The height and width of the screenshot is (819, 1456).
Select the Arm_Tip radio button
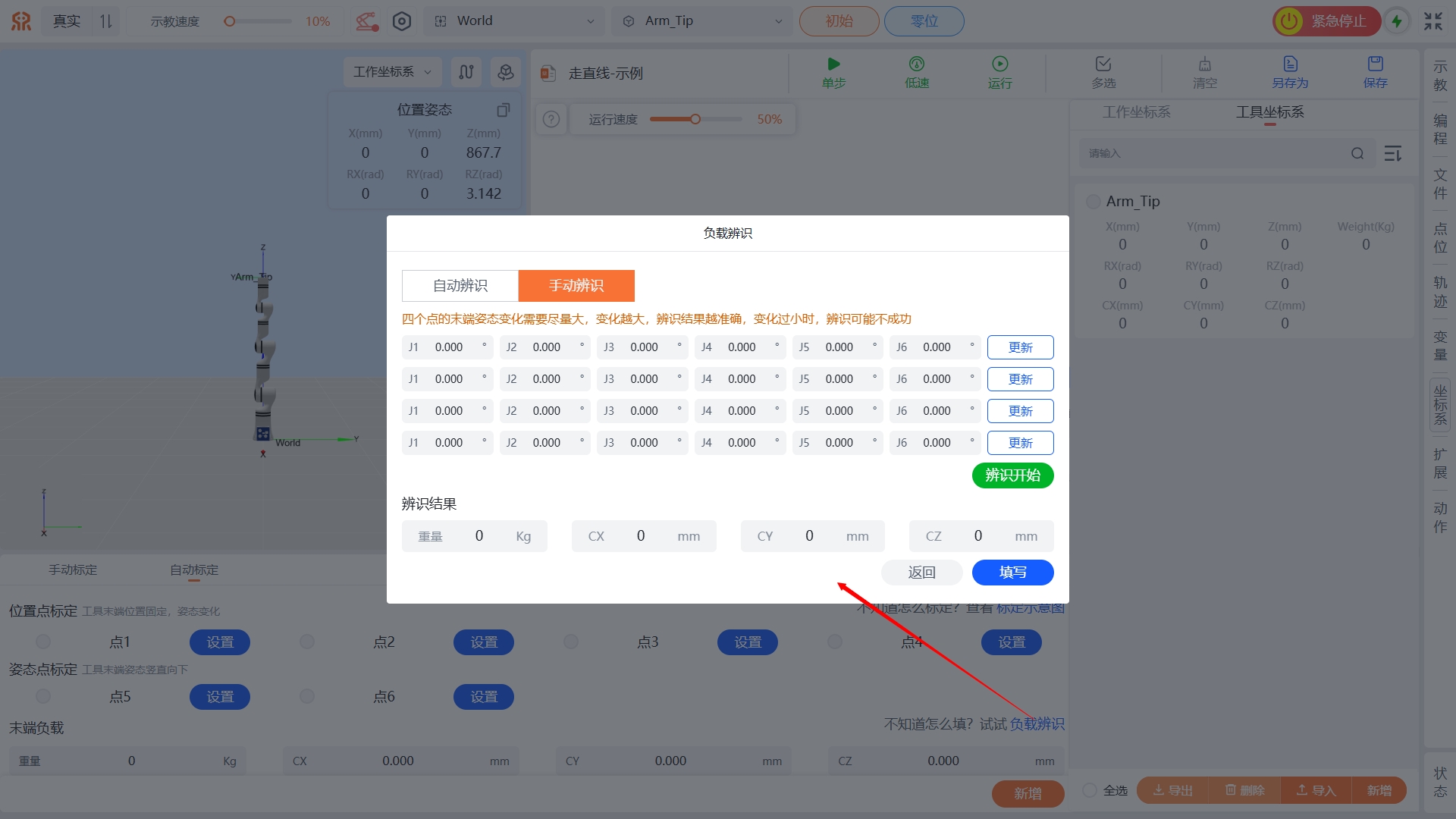[x=1093, y=202]
